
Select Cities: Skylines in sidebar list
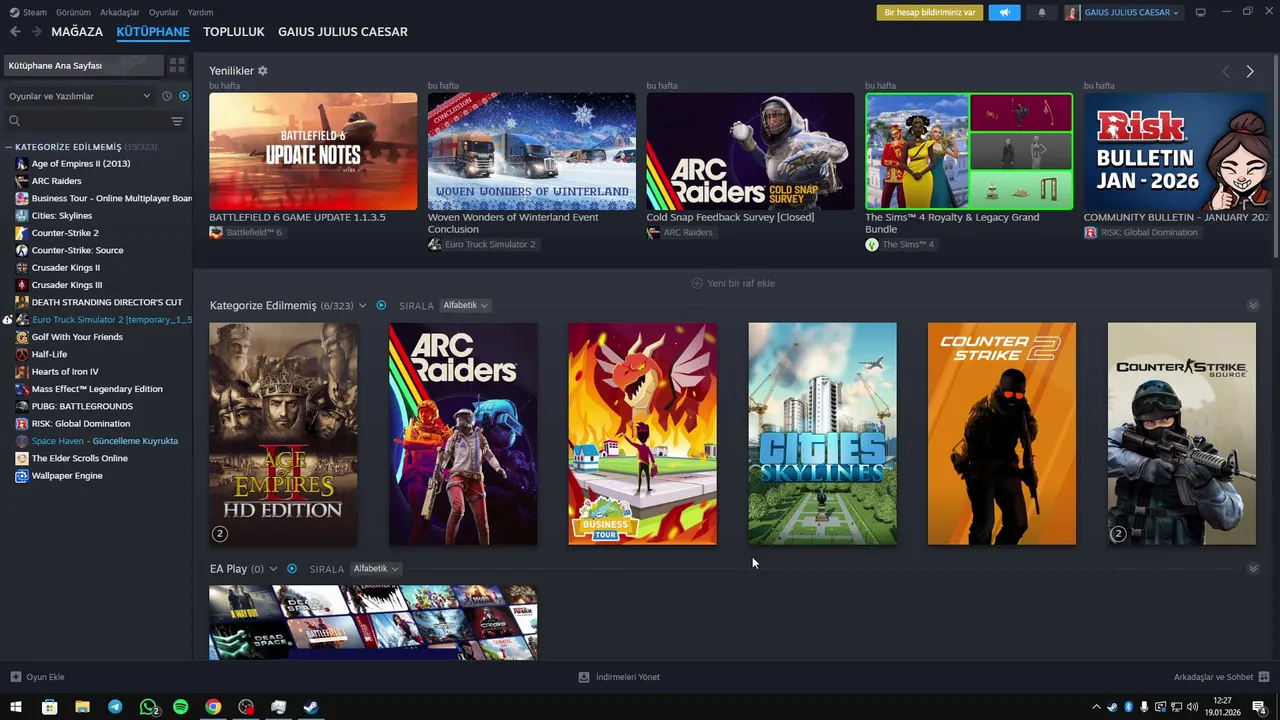[62, 216]
